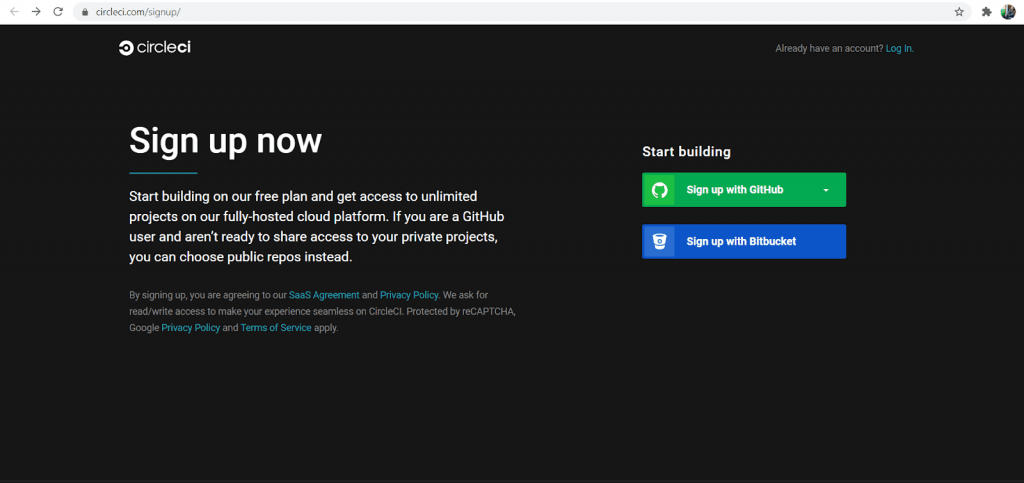Bookmark this page with the star icon
This screenshot has height=483, width=1024.
coord(959,12)
